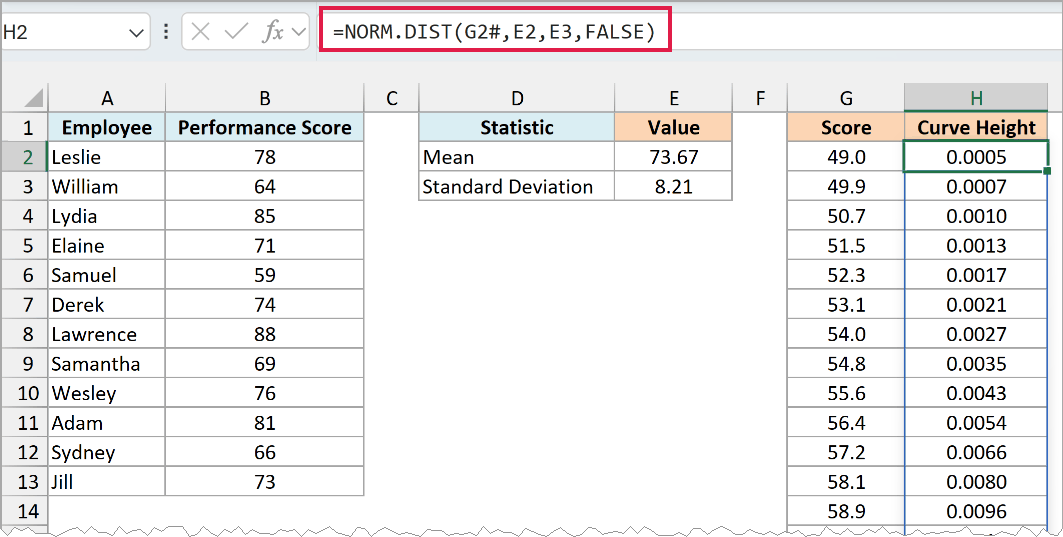Select the cell containing Samuel
This screenshot has width=1063, height=537.
tap(106, 275)
